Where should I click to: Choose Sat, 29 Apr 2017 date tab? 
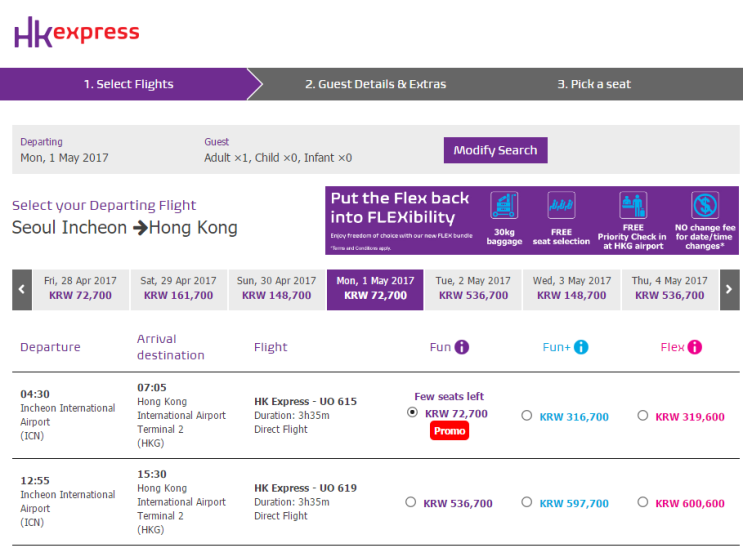click(x=179, y=290)
